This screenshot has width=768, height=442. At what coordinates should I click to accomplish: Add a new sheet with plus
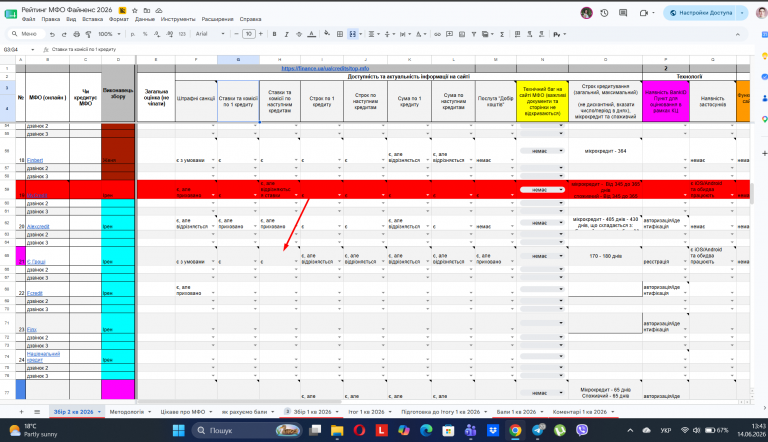click(x=21, y=412)
